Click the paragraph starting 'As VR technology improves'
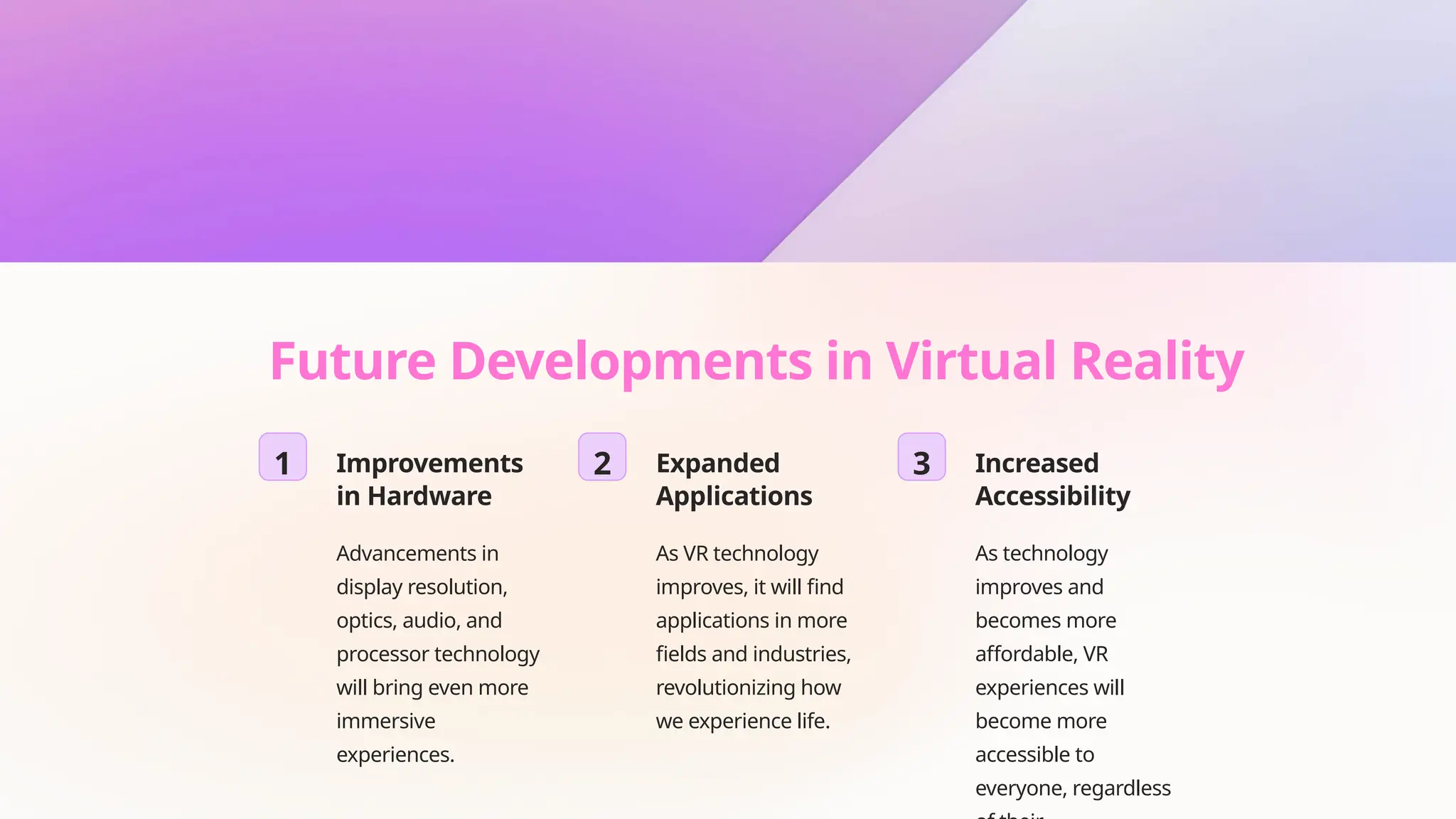This screenshot has width=1456, height=819. click(754, 637)
